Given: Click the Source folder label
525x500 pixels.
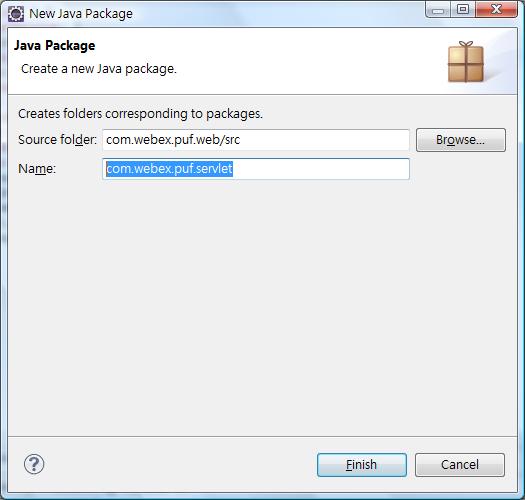Looking at the screenshot, I should 57,140.
